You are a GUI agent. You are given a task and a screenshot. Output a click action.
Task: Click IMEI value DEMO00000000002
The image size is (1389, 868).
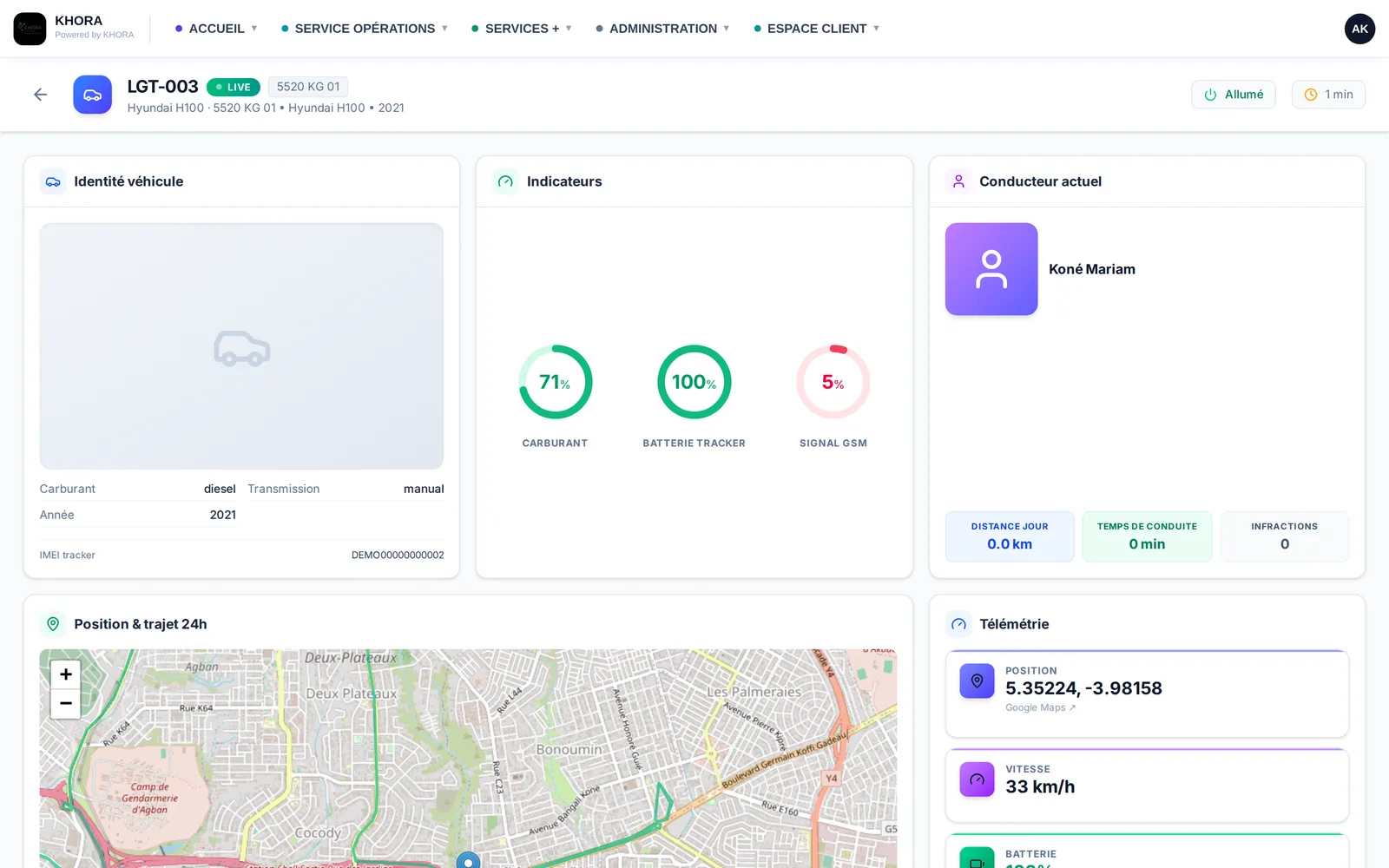pyautogui.click(x=398, y=555)
